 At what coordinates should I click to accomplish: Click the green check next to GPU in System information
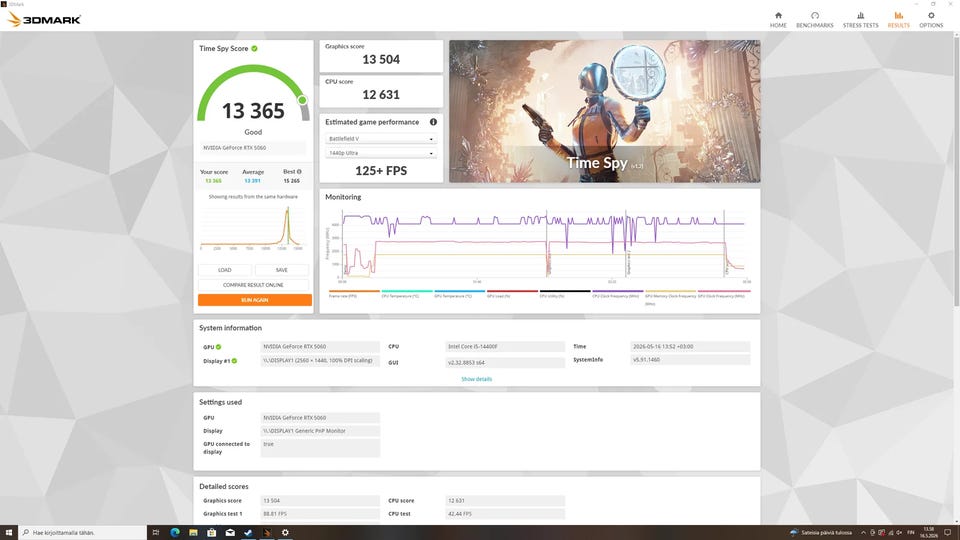219,347
